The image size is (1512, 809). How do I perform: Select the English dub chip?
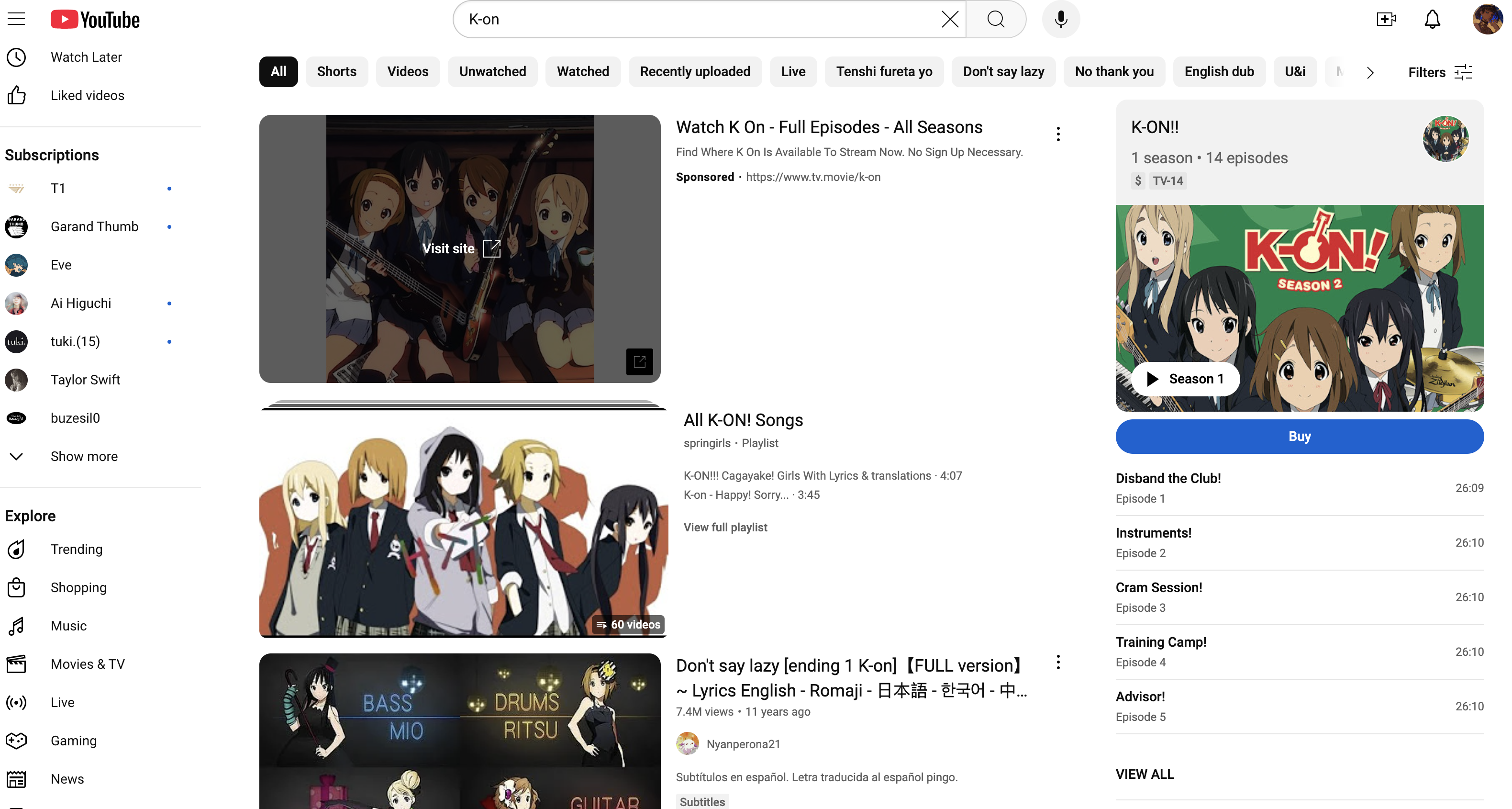pyautogui.click(x=1219, y=72)
